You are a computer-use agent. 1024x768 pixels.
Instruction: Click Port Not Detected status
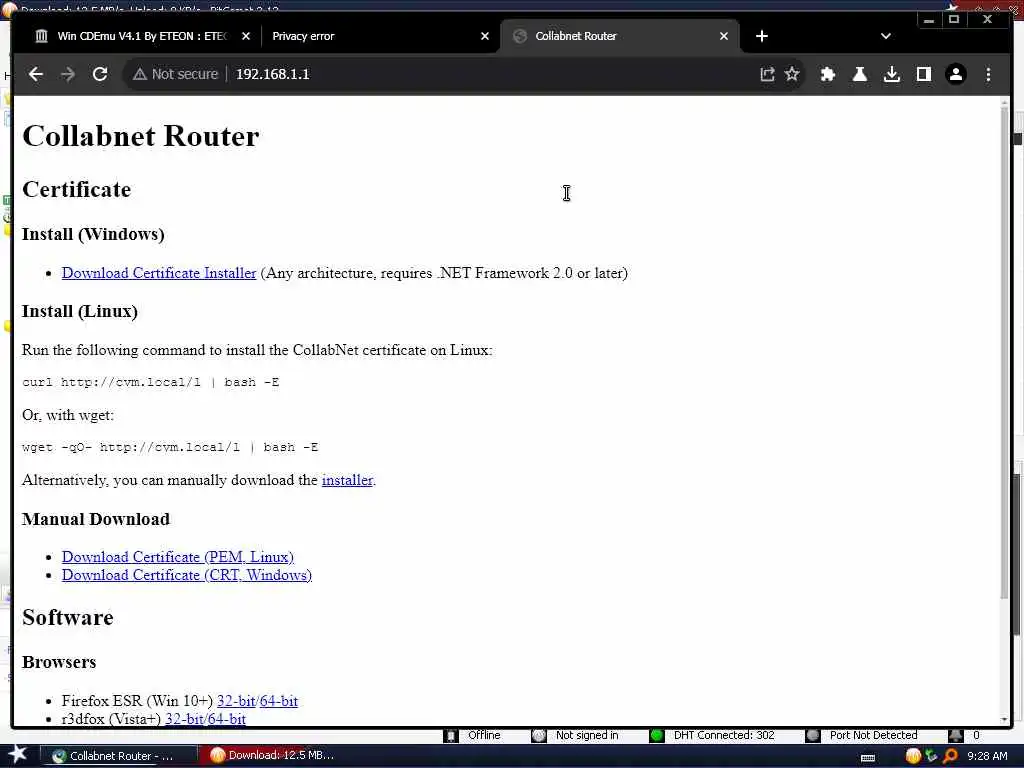873,735
